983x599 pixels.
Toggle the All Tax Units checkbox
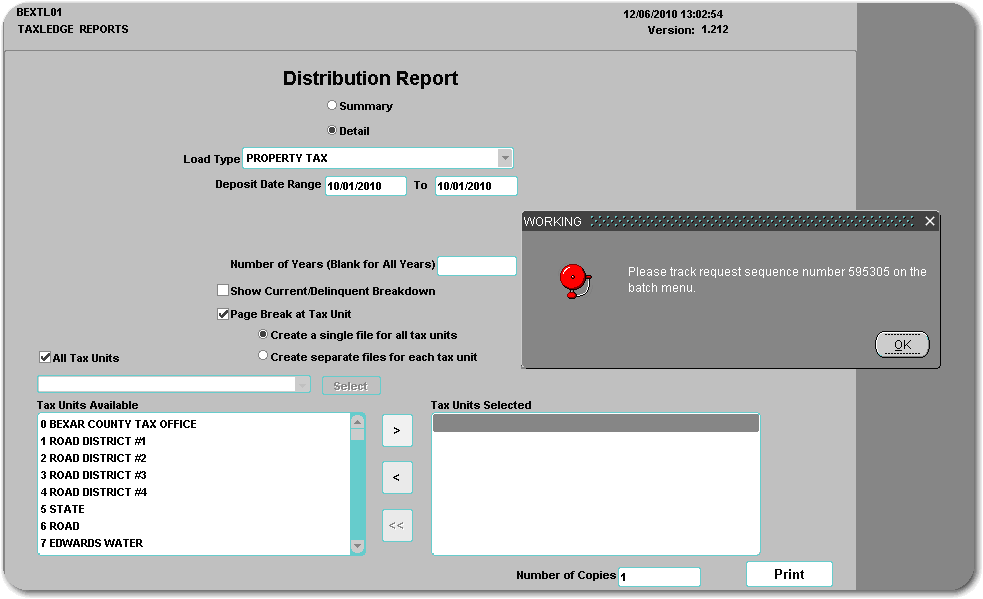(45, 357)
